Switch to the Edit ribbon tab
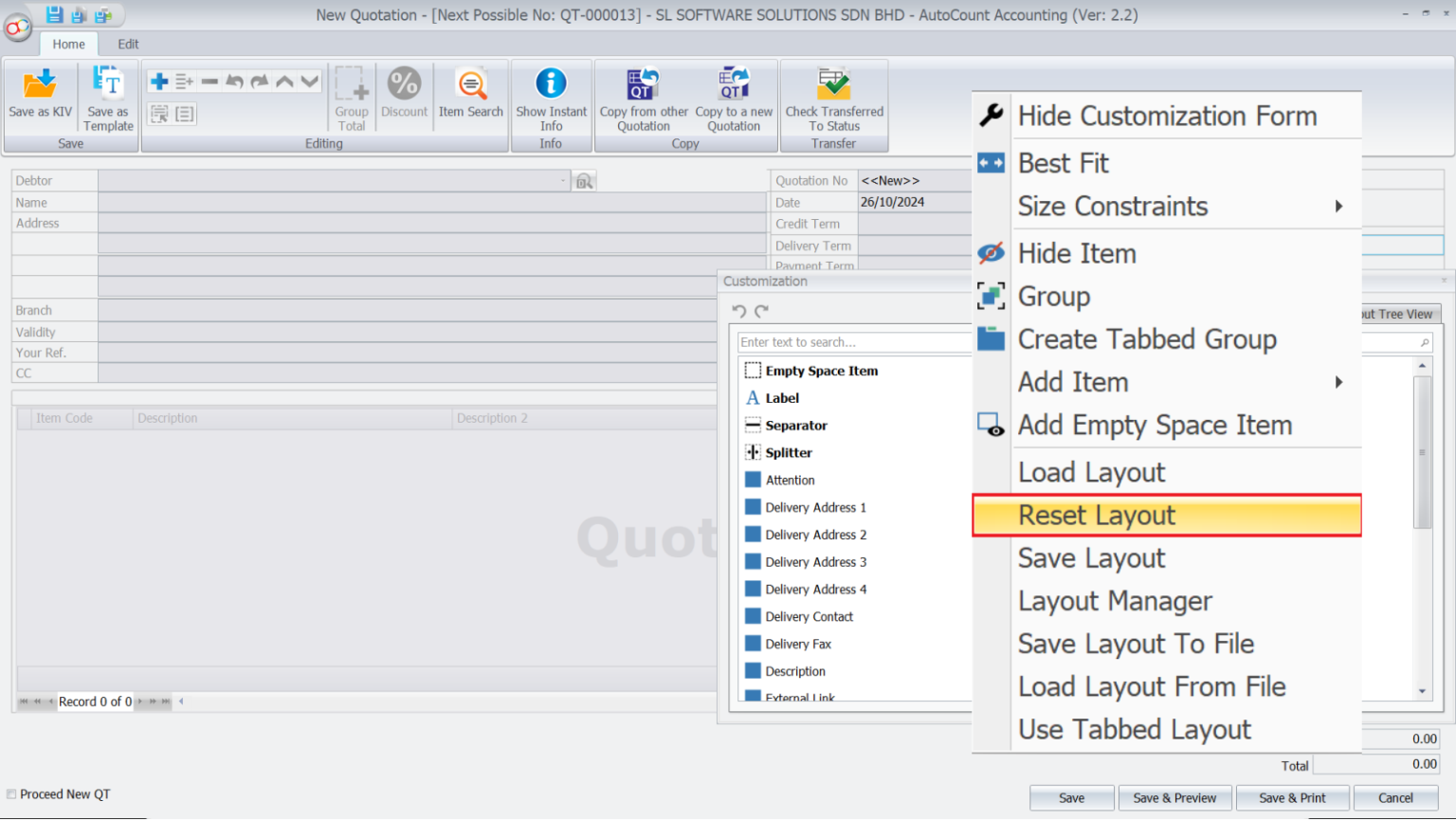 [128, 45]
